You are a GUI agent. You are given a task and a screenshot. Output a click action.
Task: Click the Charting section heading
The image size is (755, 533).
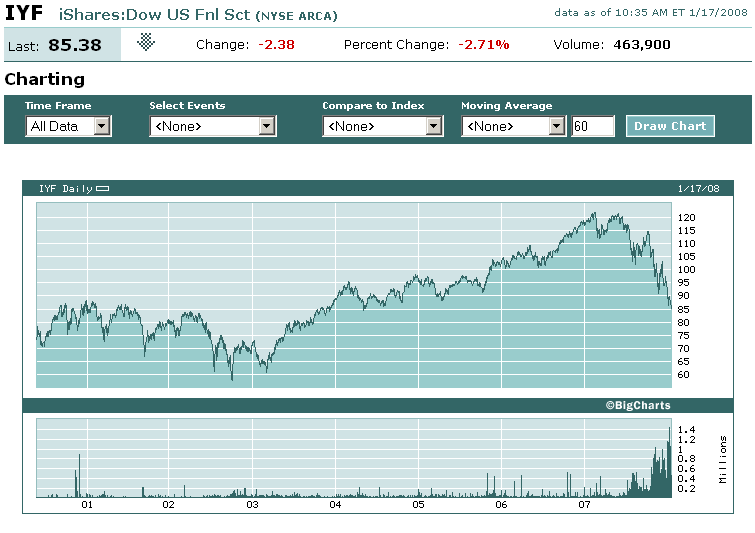click(x=45, y=79)
